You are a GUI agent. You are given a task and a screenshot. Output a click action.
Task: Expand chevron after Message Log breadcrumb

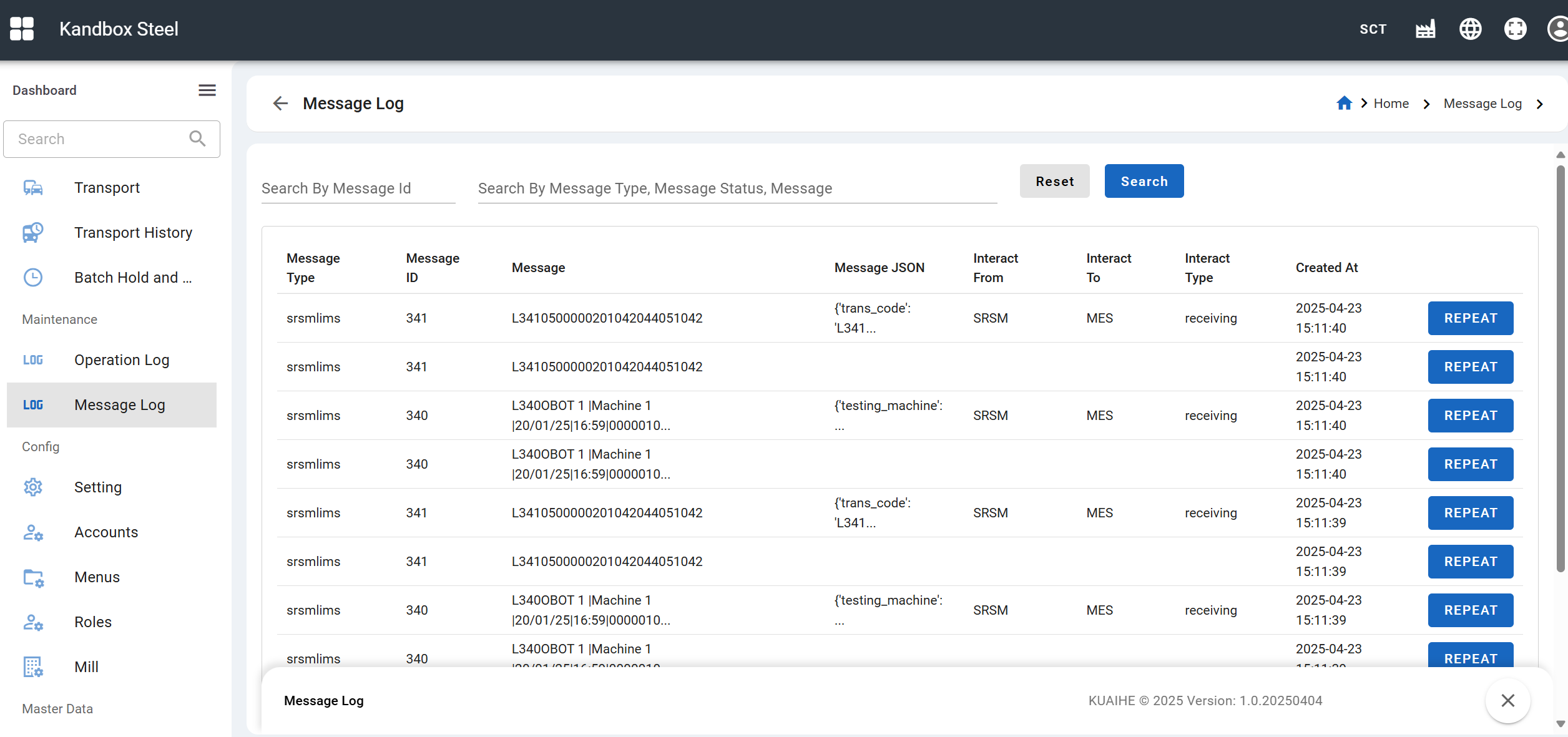(1540, 104)
